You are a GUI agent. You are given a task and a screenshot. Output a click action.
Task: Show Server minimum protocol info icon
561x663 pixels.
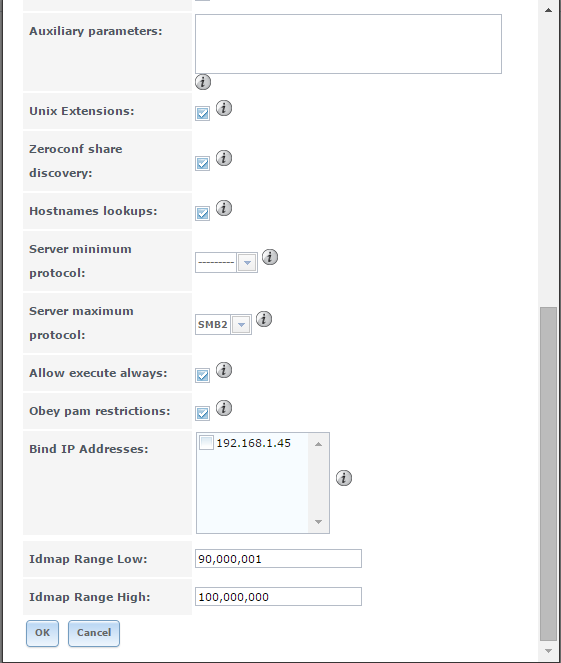click(270, 257)
